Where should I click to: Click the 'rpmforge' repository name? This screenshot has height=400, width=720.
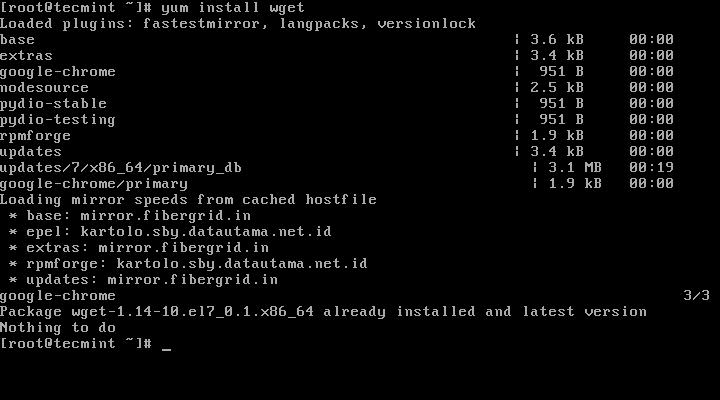pos(35,136)
